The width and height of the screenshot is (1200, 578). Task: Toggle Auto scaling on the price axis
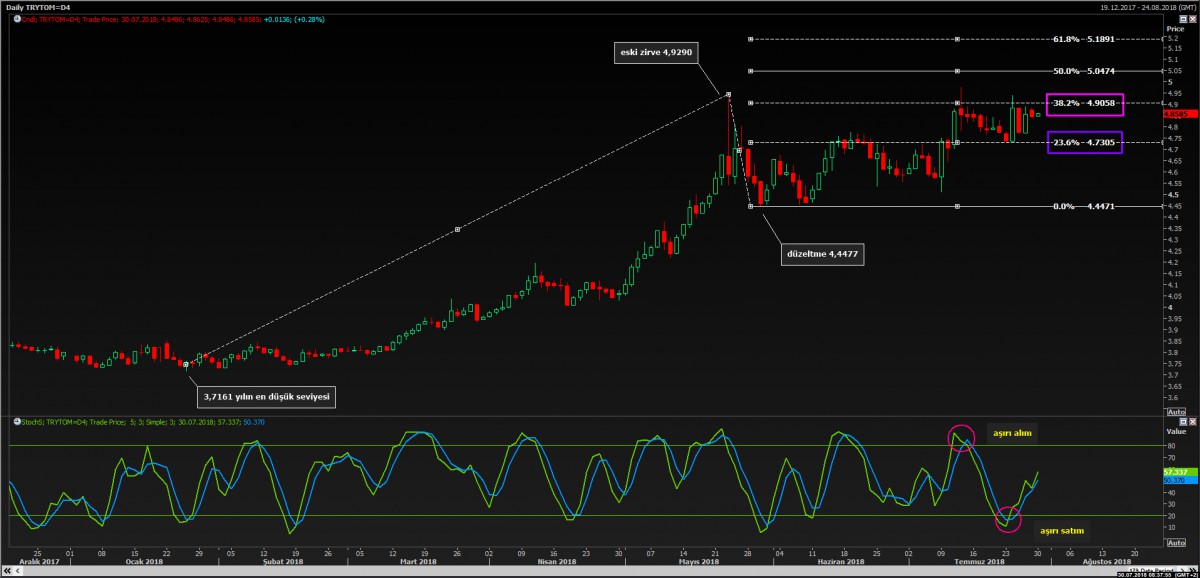[x=1176, y=412]
